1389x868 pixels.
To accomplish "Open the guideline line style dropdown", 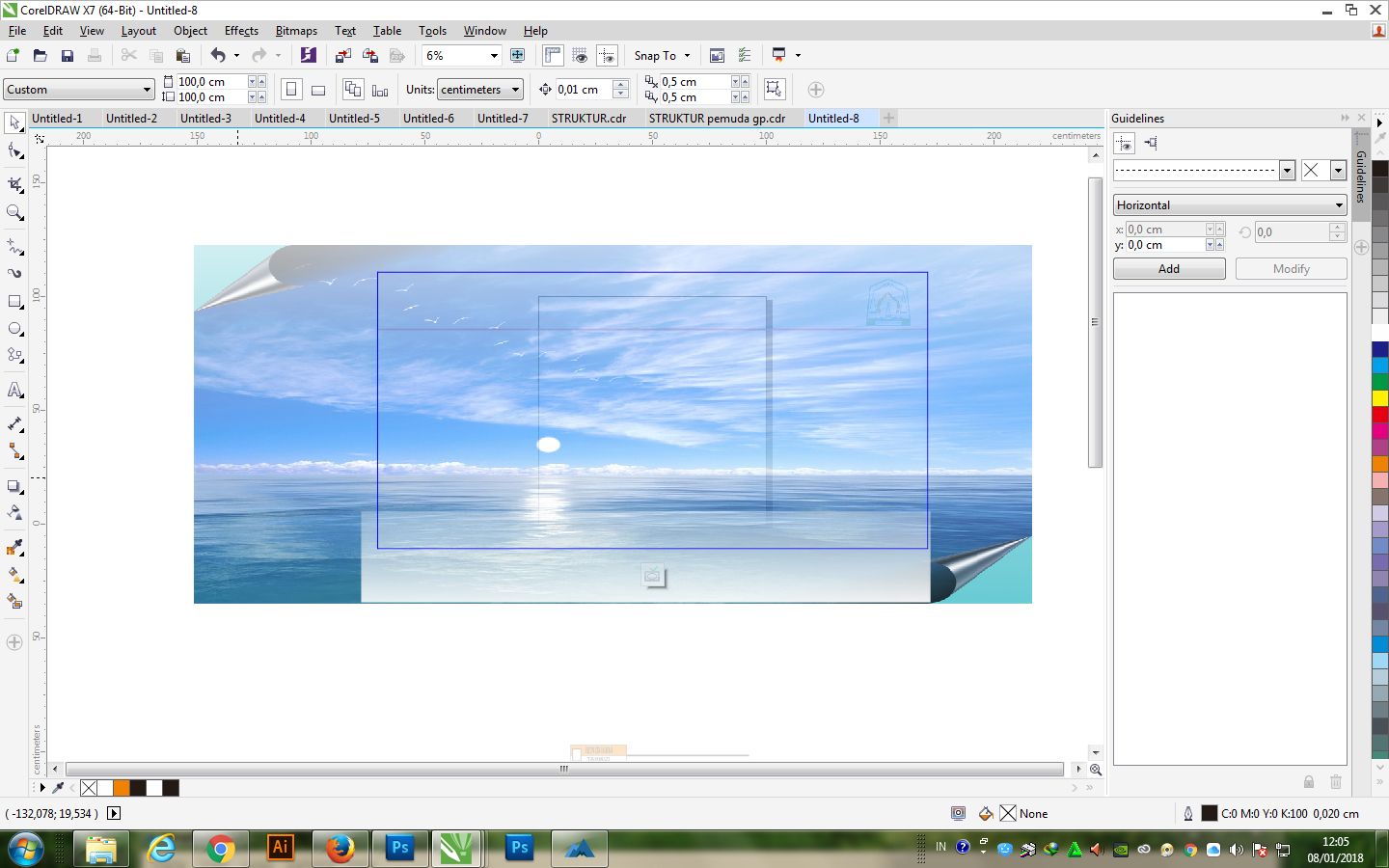I will (x=1287, y=171).
